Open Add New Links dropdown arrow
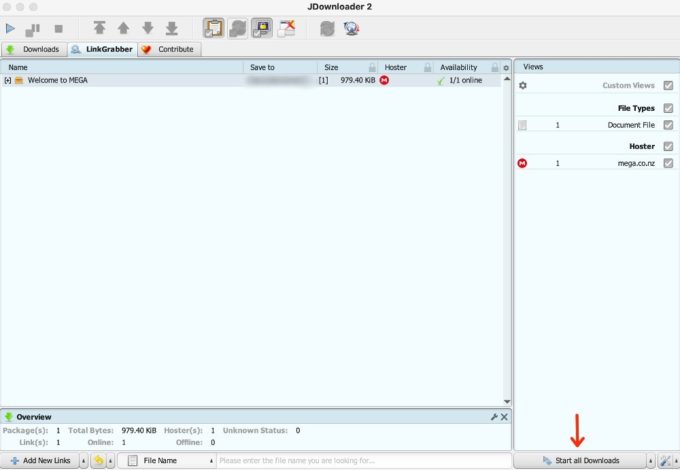The height and width of the screenshot is (470, 680). coord(80,460)
